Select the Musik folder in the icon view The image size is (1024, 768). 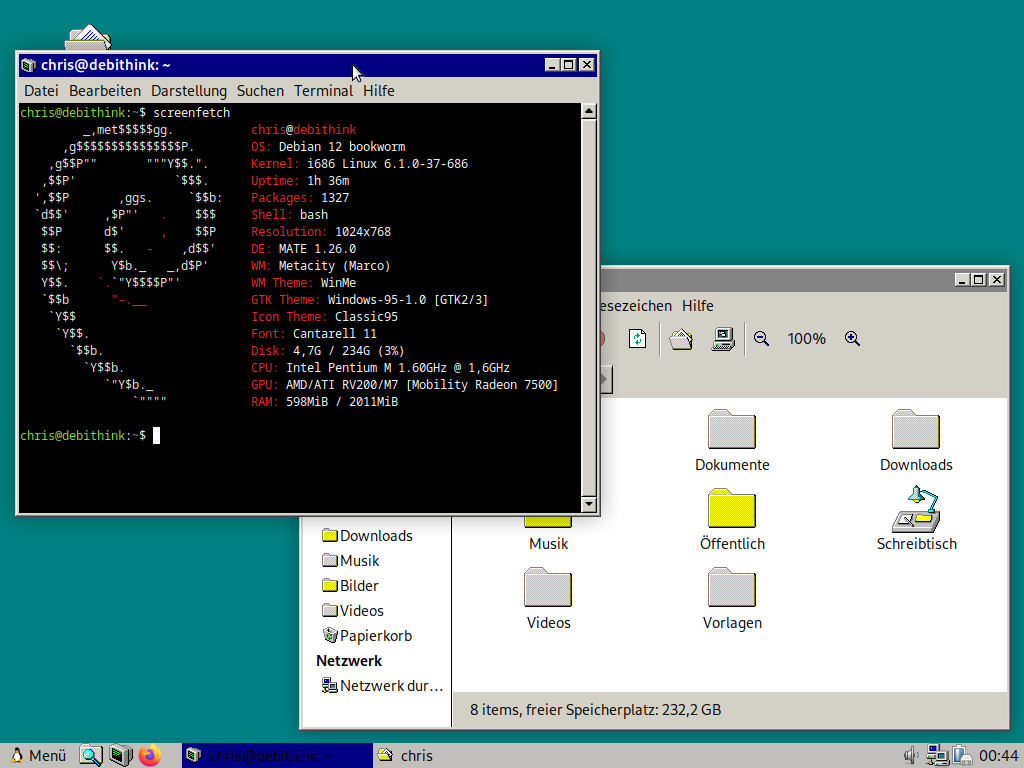click(x=548, y=534)
